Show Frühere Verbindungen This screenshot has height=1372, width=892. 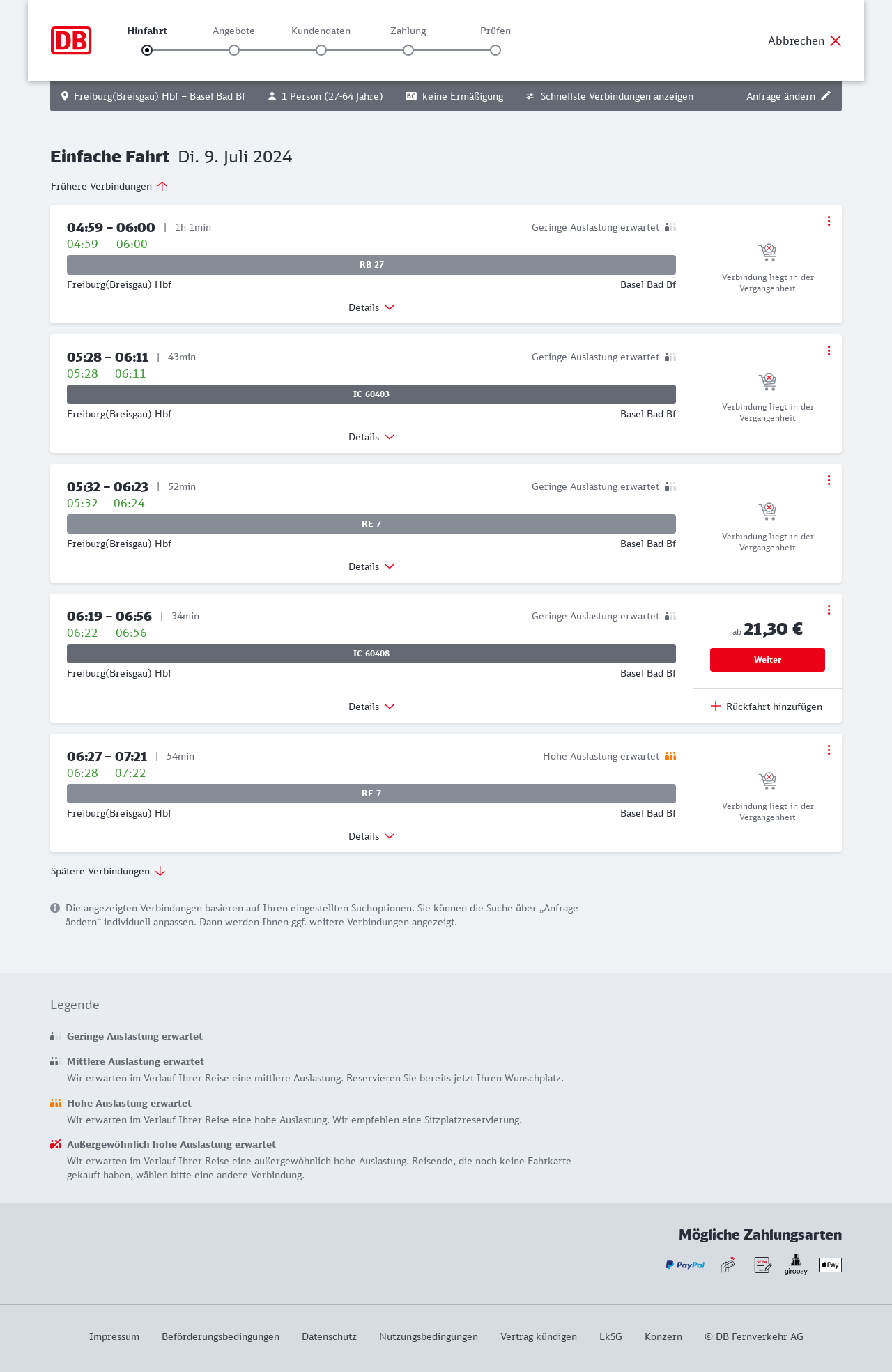click(109, 186)
